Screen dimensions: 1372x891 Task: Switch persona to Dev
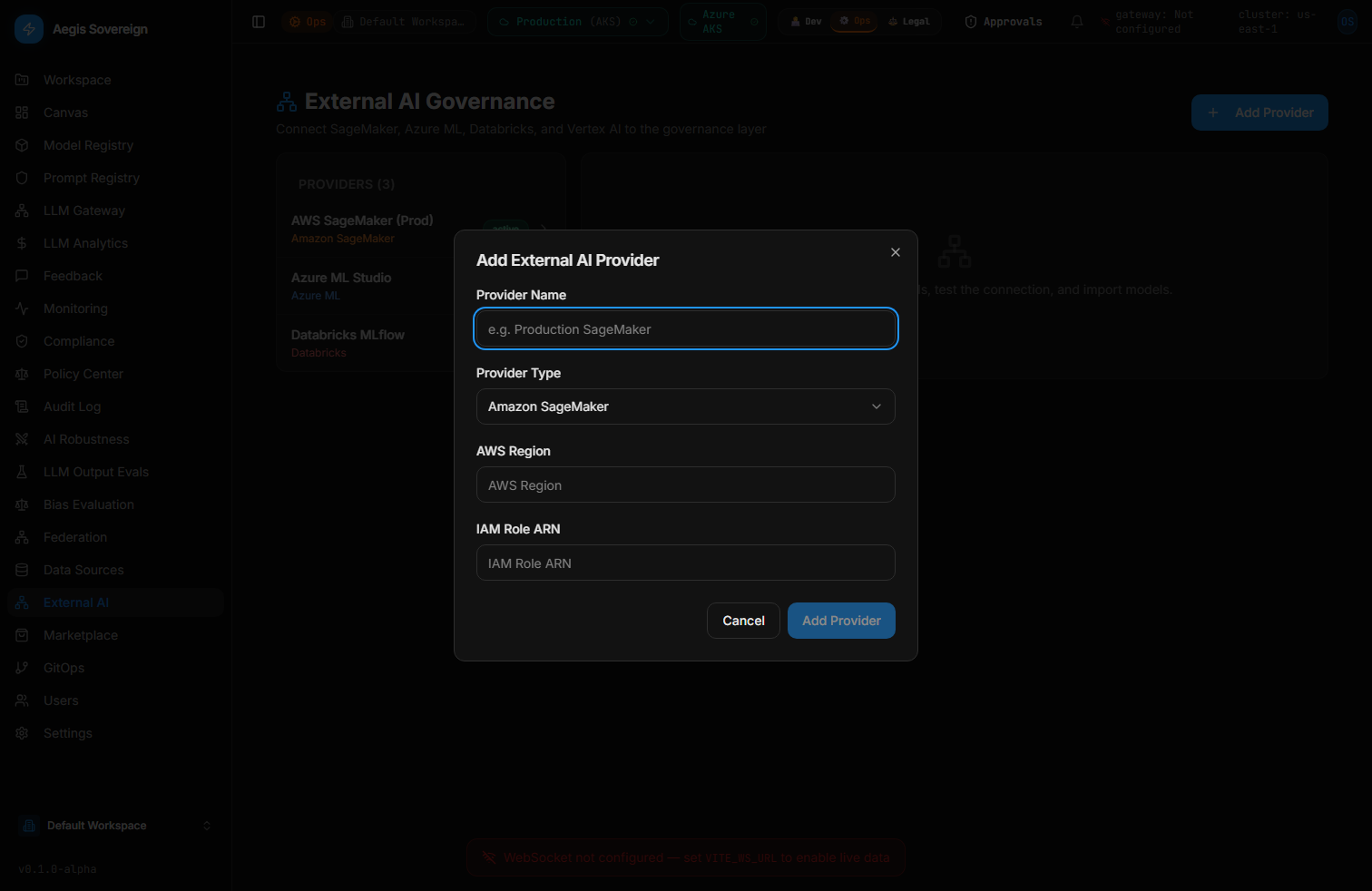pyautogui.click(x=806, y=22)
